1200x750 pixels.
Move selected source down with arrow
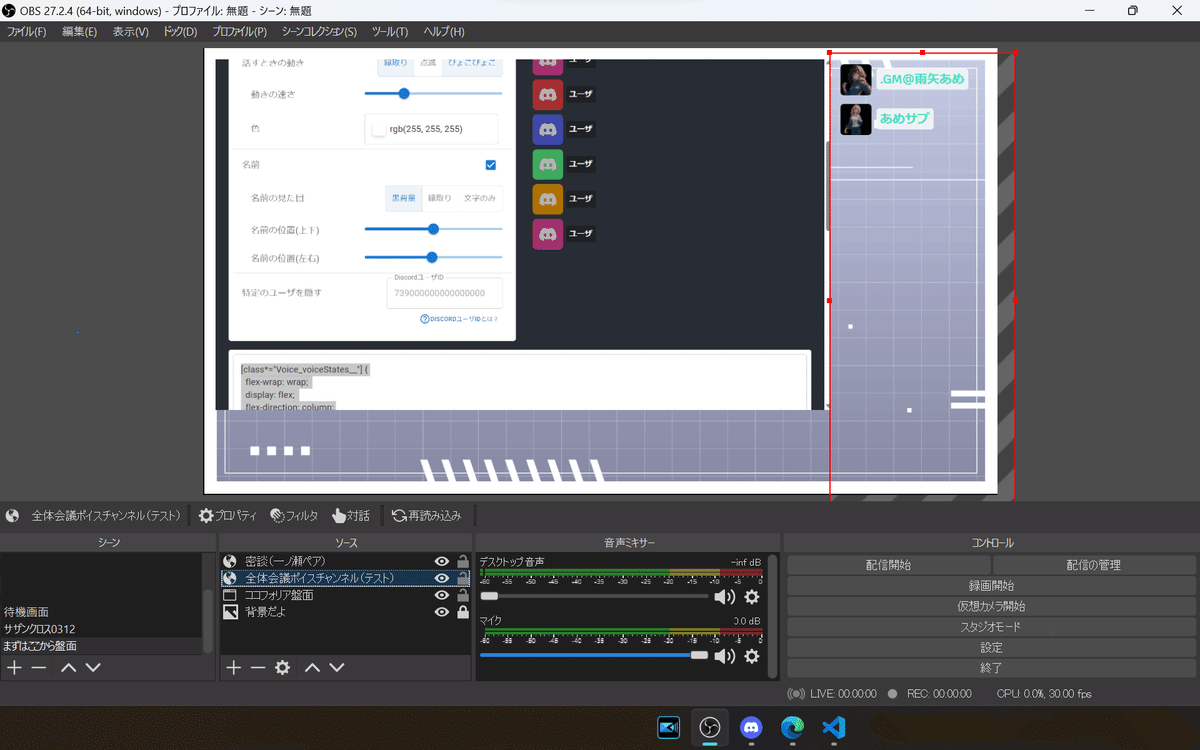[337, 667]
